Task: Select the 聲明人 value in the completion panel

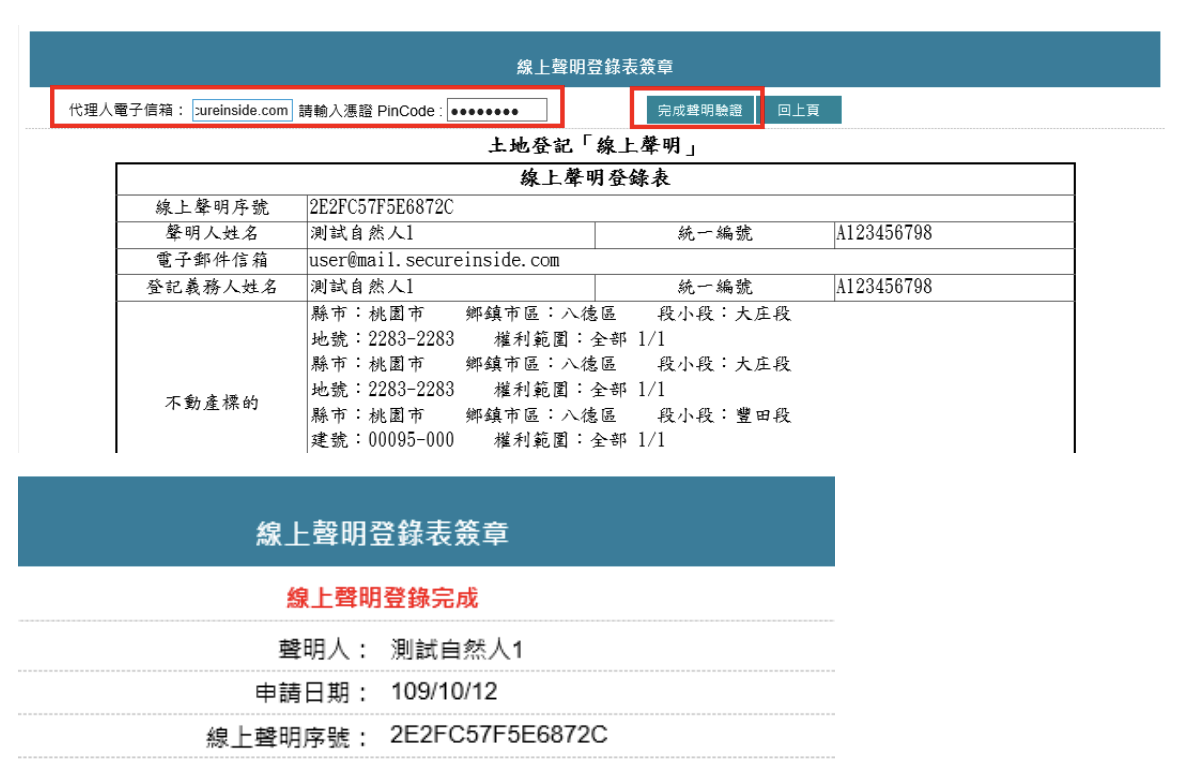Action: coord(457,649)
